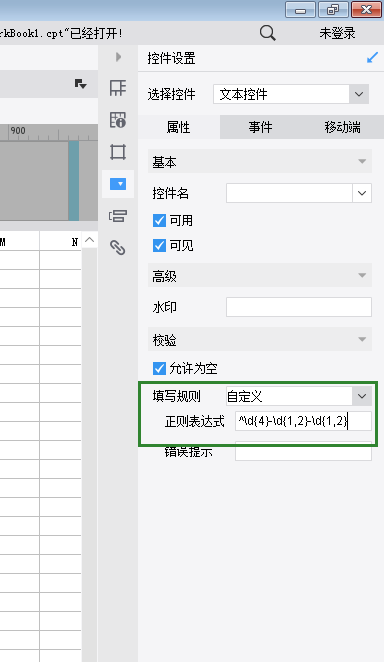Switch to the 属性 tab

178,127
